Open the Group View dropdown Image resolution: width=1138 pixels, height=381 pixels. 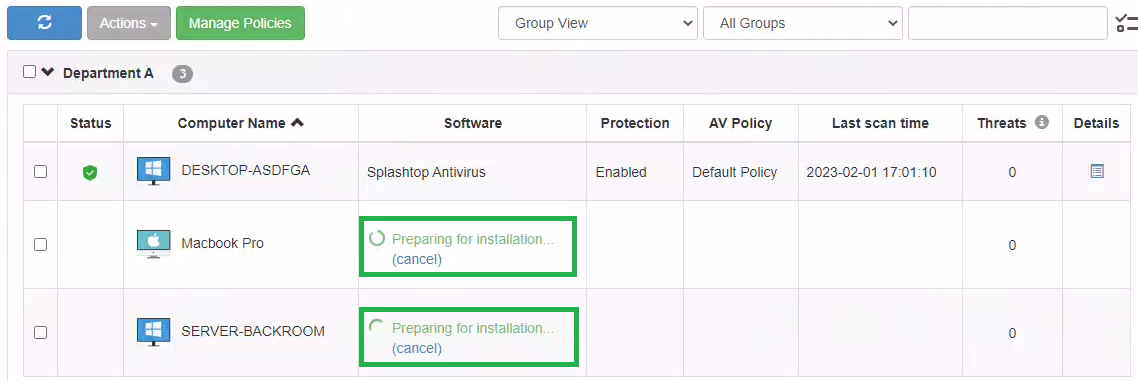(598, 23)
